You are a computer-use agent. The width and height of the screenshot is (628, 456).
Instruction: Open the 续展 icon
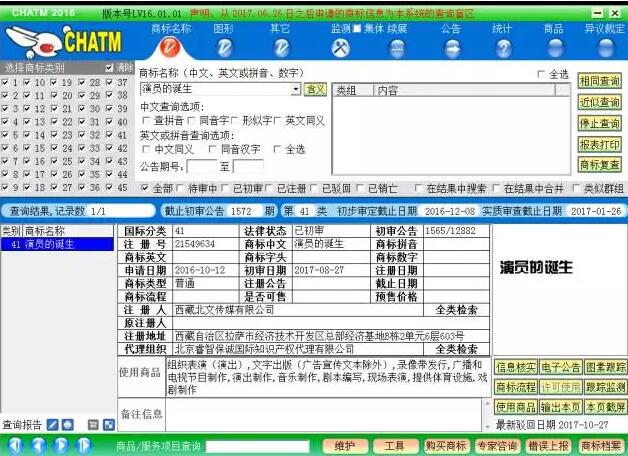[x=397, y=49]
